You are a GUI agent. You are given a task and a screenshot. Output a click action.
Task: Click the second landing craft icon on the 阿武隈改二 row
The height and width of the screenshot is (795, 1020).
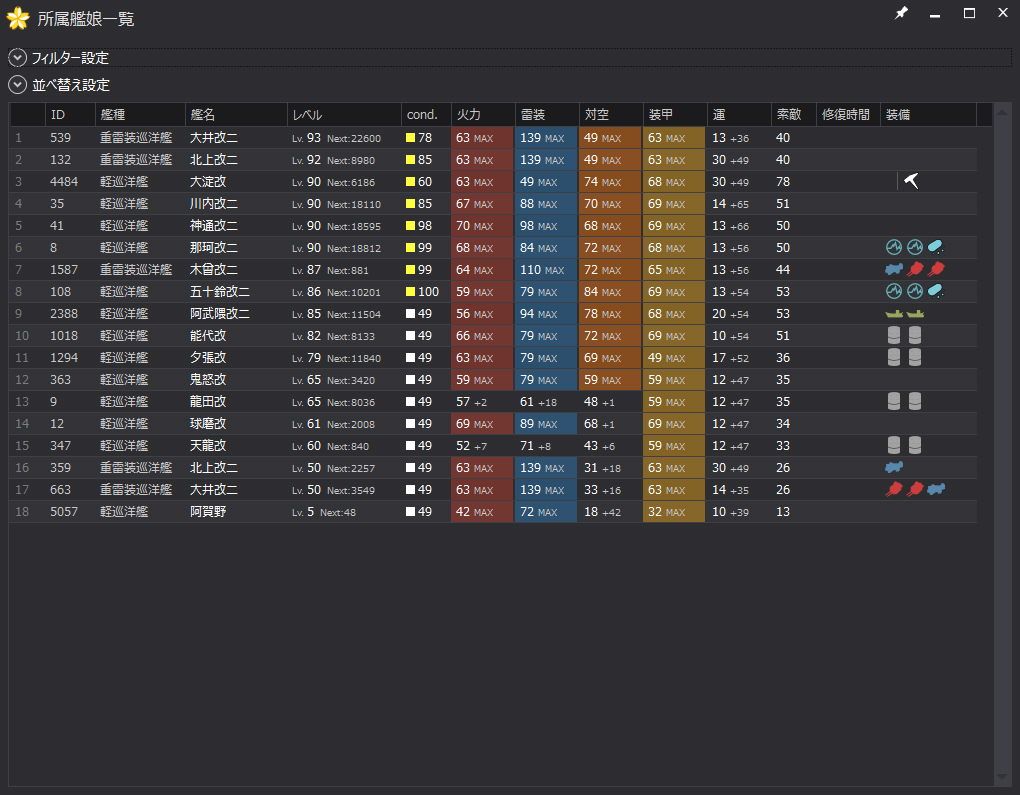[x=915, y=314]
